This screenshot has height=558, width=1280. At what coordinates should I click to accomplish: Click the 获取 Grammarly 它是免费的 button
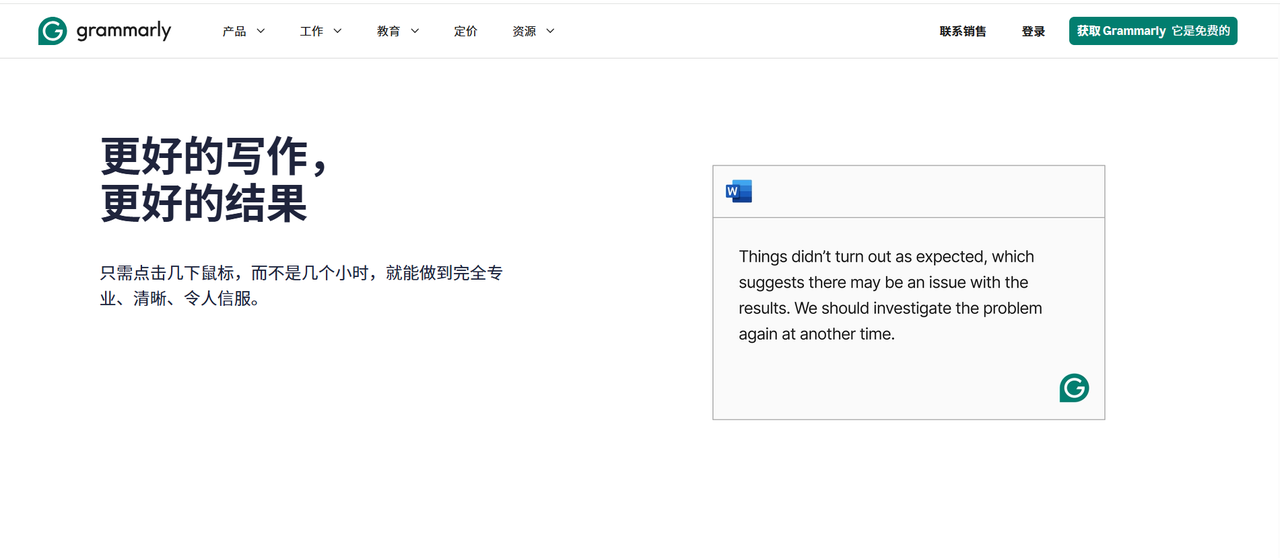point(1153,31)
